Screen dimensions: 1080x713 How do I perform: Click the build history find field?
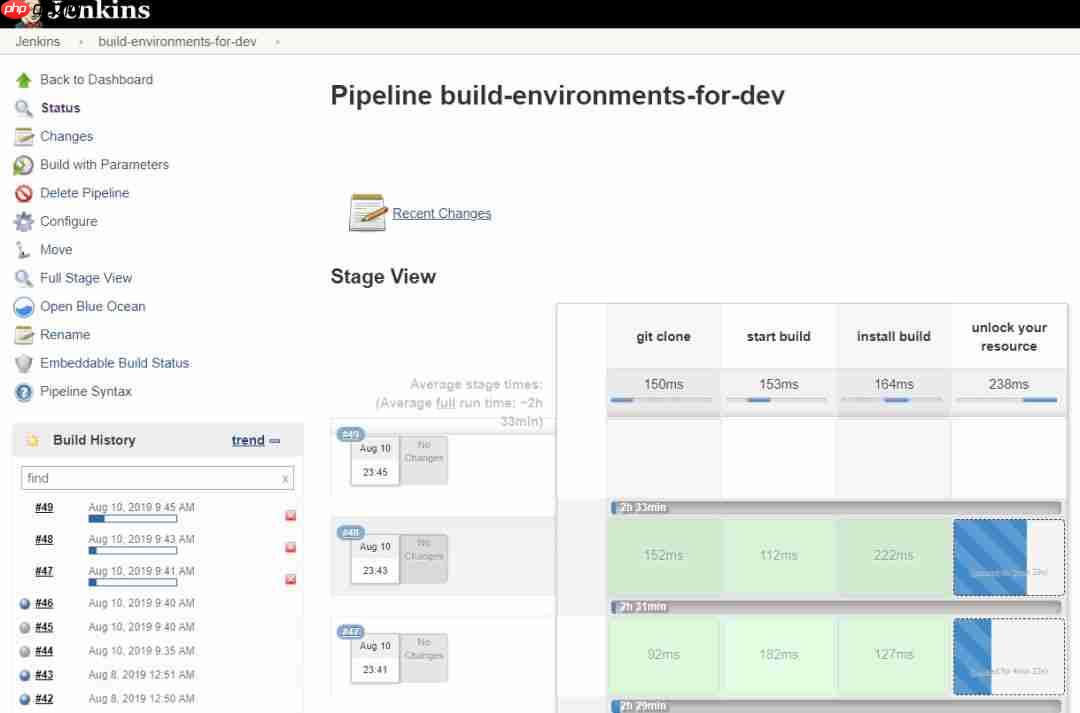pyautogui.click(x=150, y=478)
